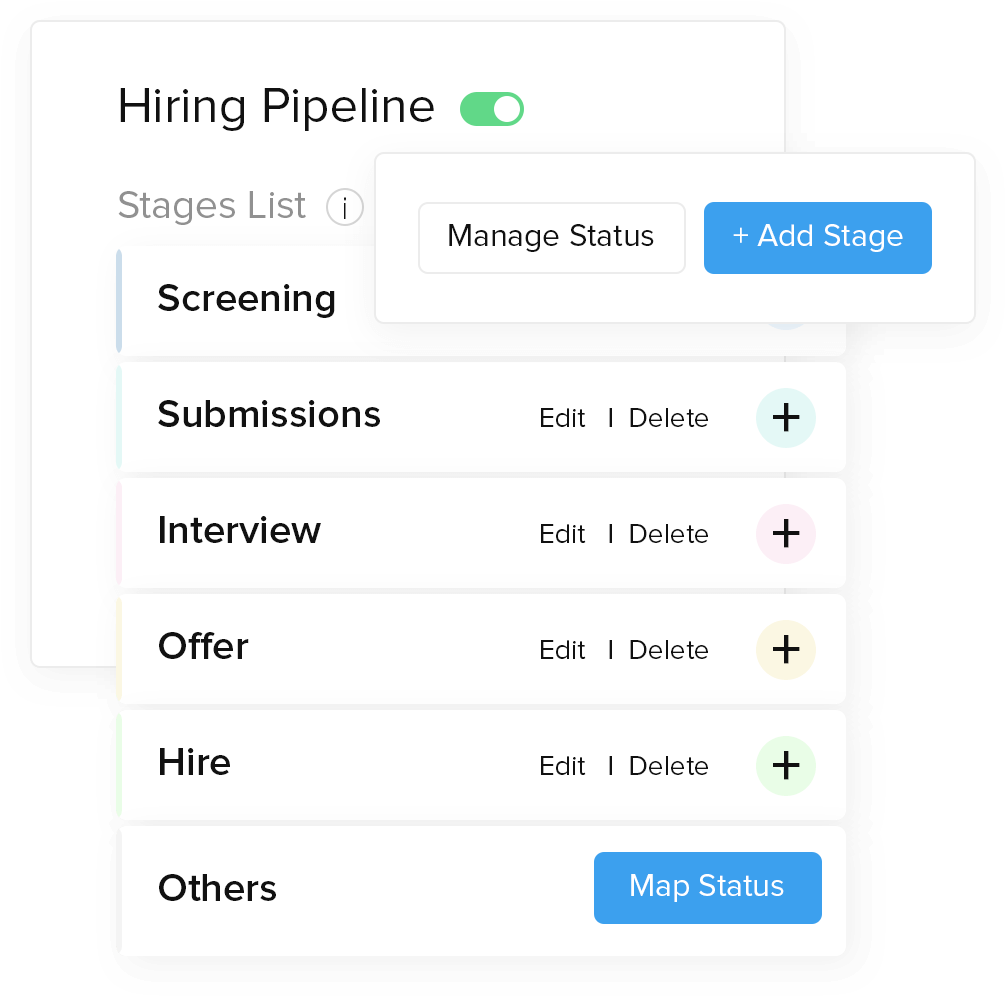Click the Map Status button
Viewport: 1006px width, 996px height.
(x=707, y=887)
